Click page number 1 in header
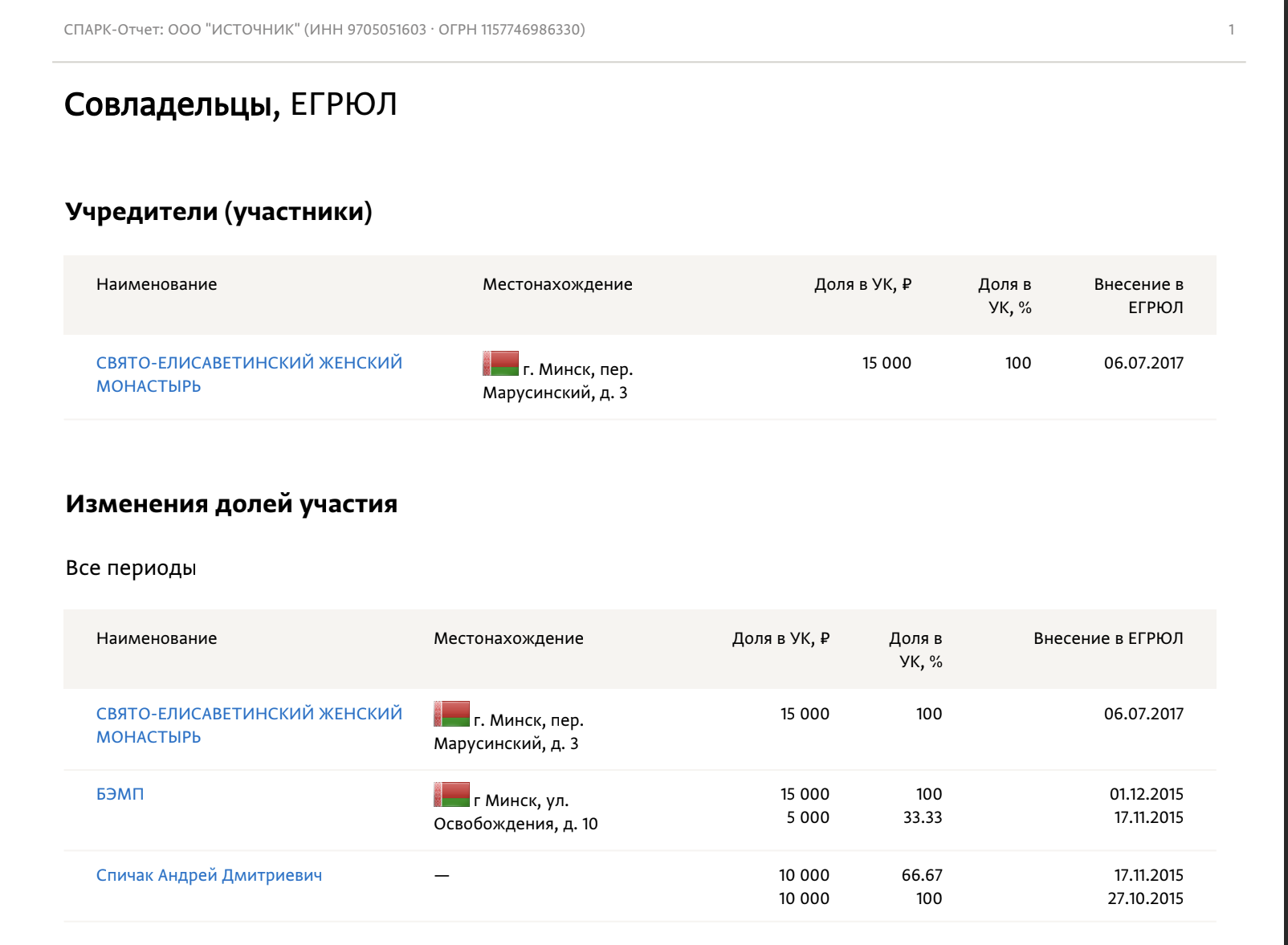The height and width of the screenshot is (945, 1288). click(1231, 30)
